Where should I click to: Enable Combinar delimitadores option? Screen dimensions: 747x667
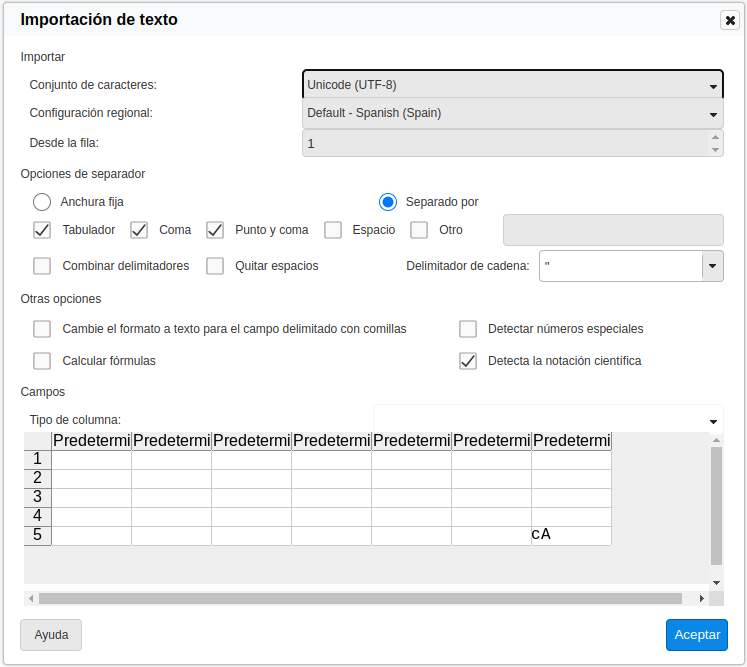click(x=42, y=266)
